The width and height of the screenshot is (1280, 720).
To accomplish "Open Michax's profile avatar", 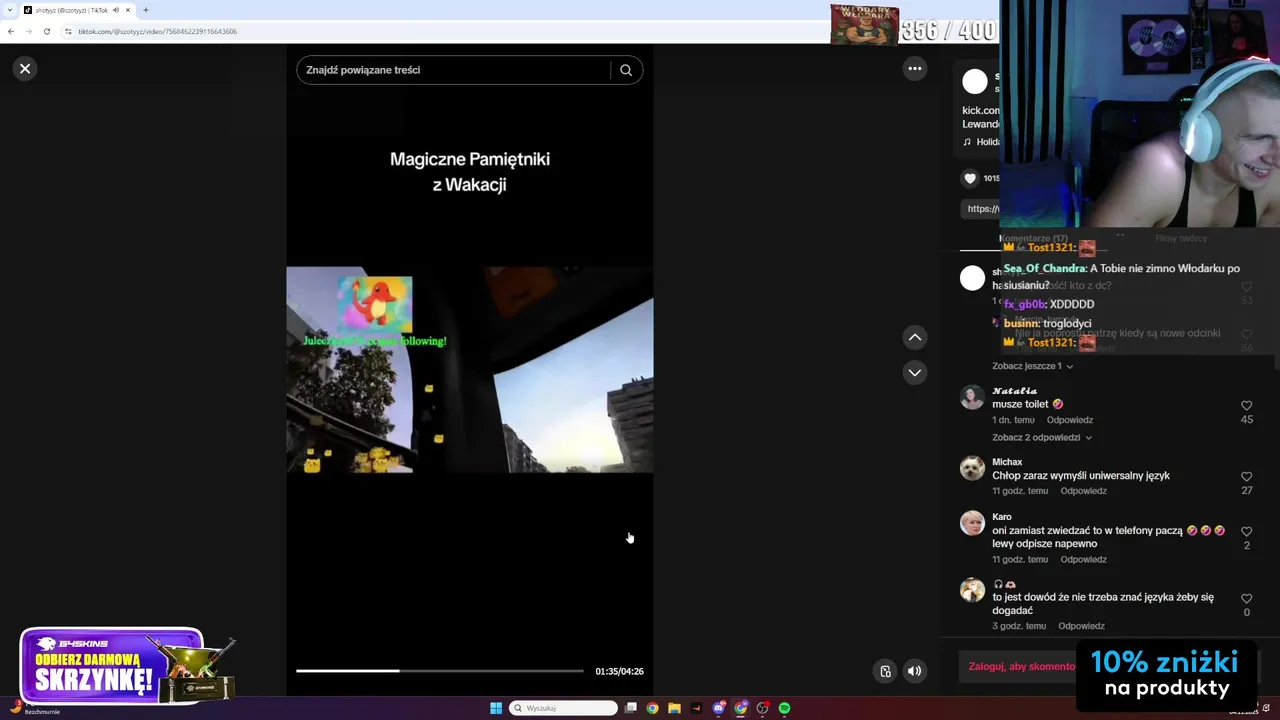I will [972, 468].
